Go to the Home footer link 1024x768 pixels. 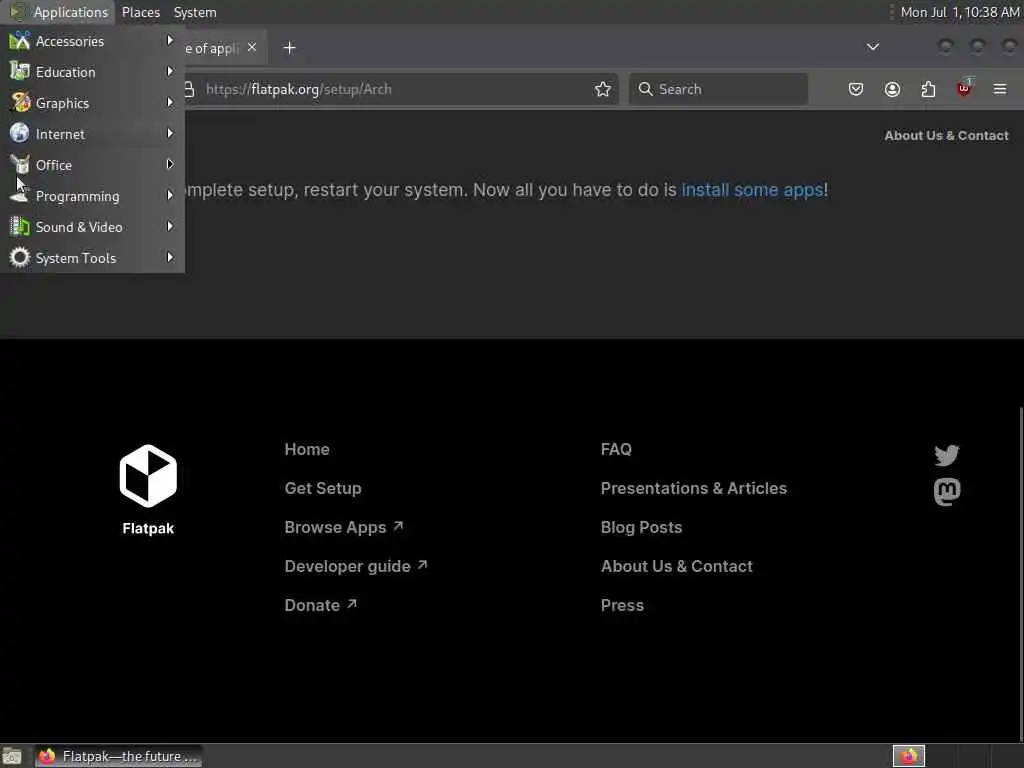click(307, 449)
